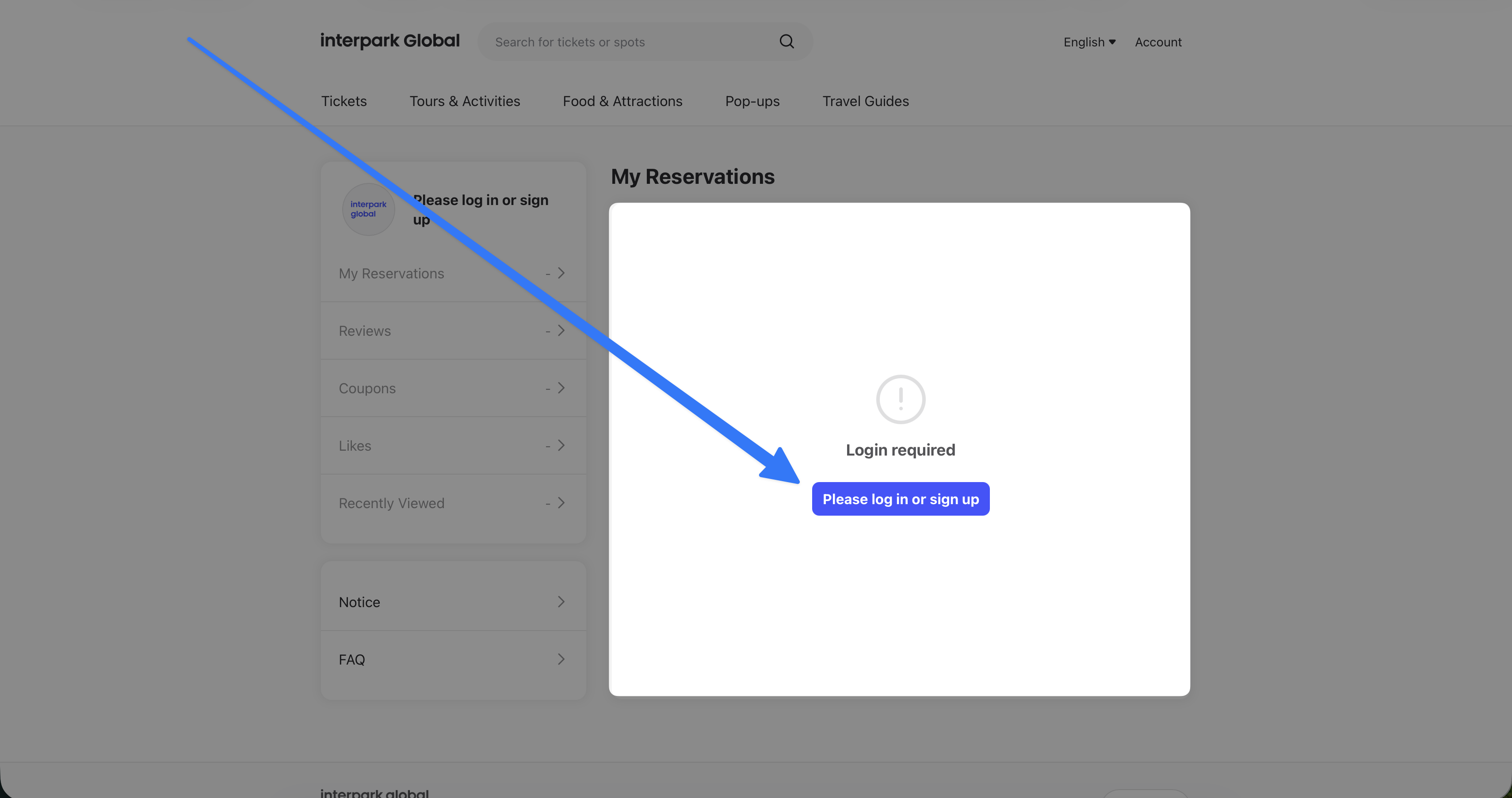Open Tours & Activities menu

pos(464,101)
